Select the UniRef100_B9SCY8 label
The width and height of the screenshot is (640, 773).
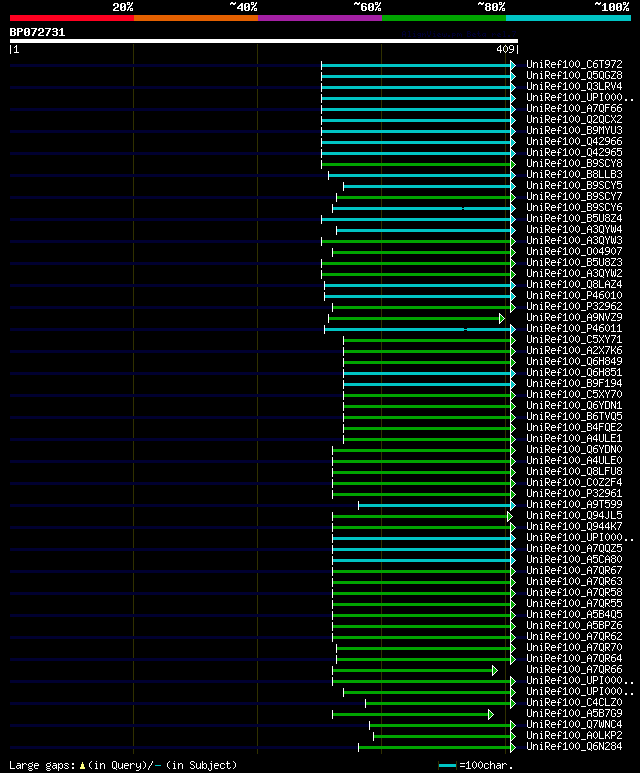click(574, 163)
